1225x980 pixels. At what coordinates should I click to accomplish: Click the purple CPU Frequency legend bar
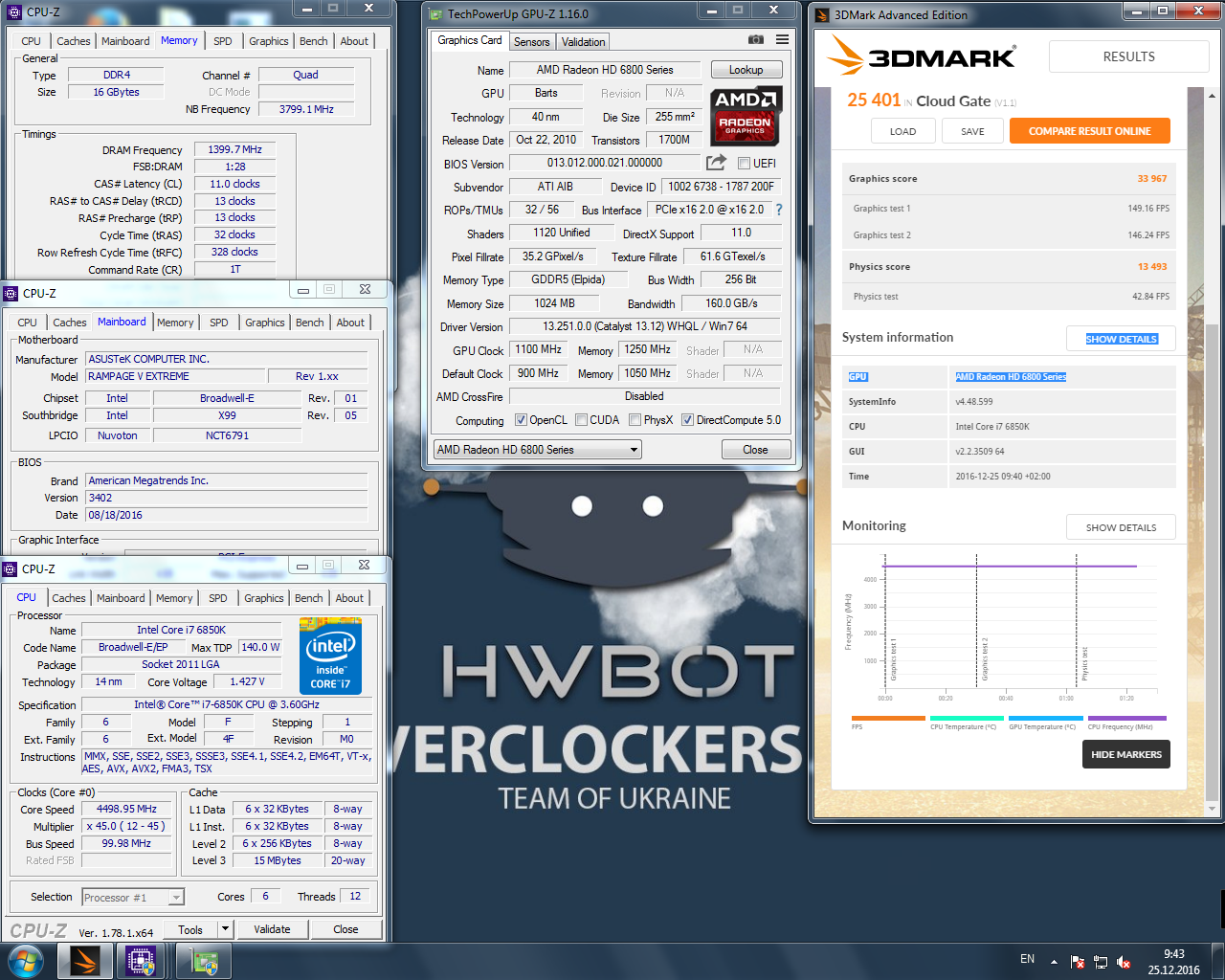coord(1127,718)
